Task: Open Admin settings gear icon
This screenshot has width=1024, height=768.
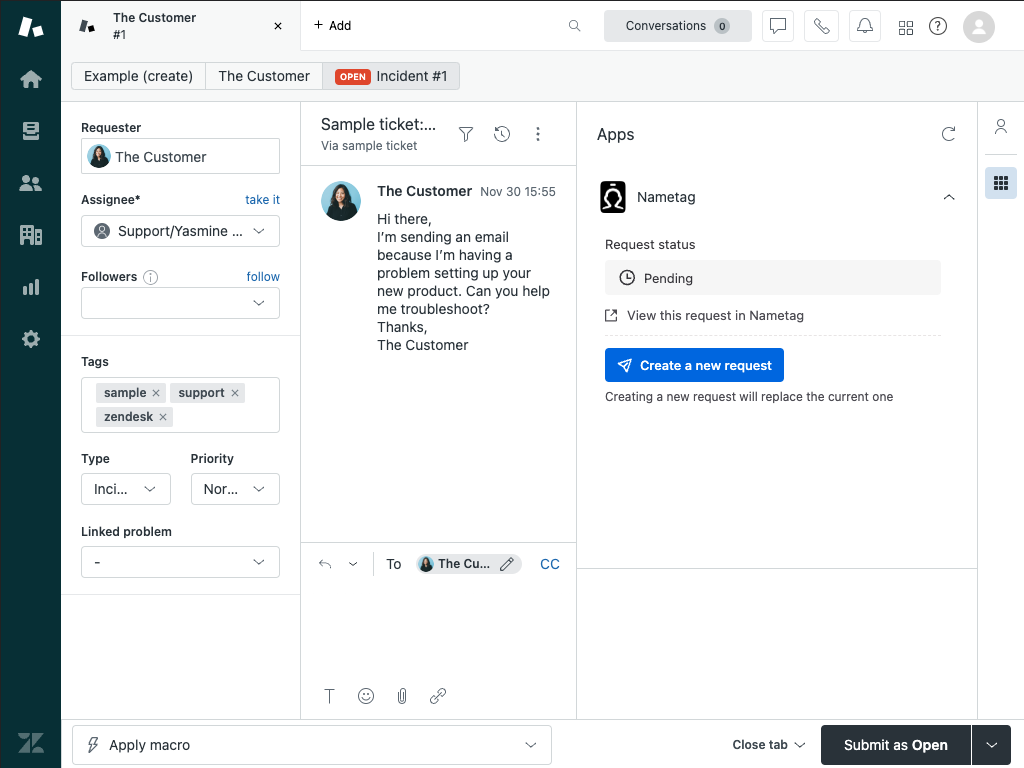Action: pyautogui.click(x=31, y=339)
